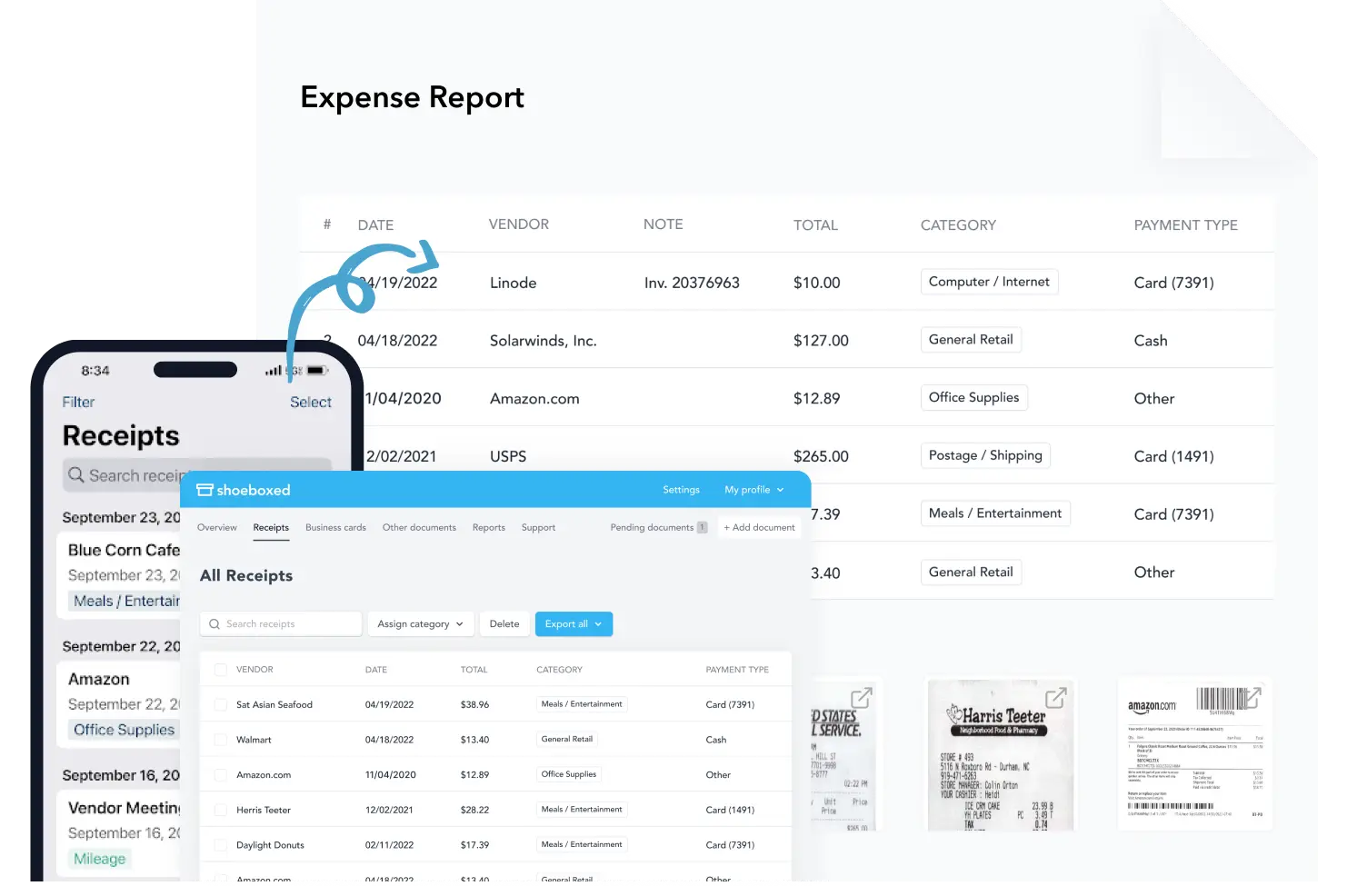Open the Other documents tab
This screenshot has height=896, width=1347.
(419, 528)
